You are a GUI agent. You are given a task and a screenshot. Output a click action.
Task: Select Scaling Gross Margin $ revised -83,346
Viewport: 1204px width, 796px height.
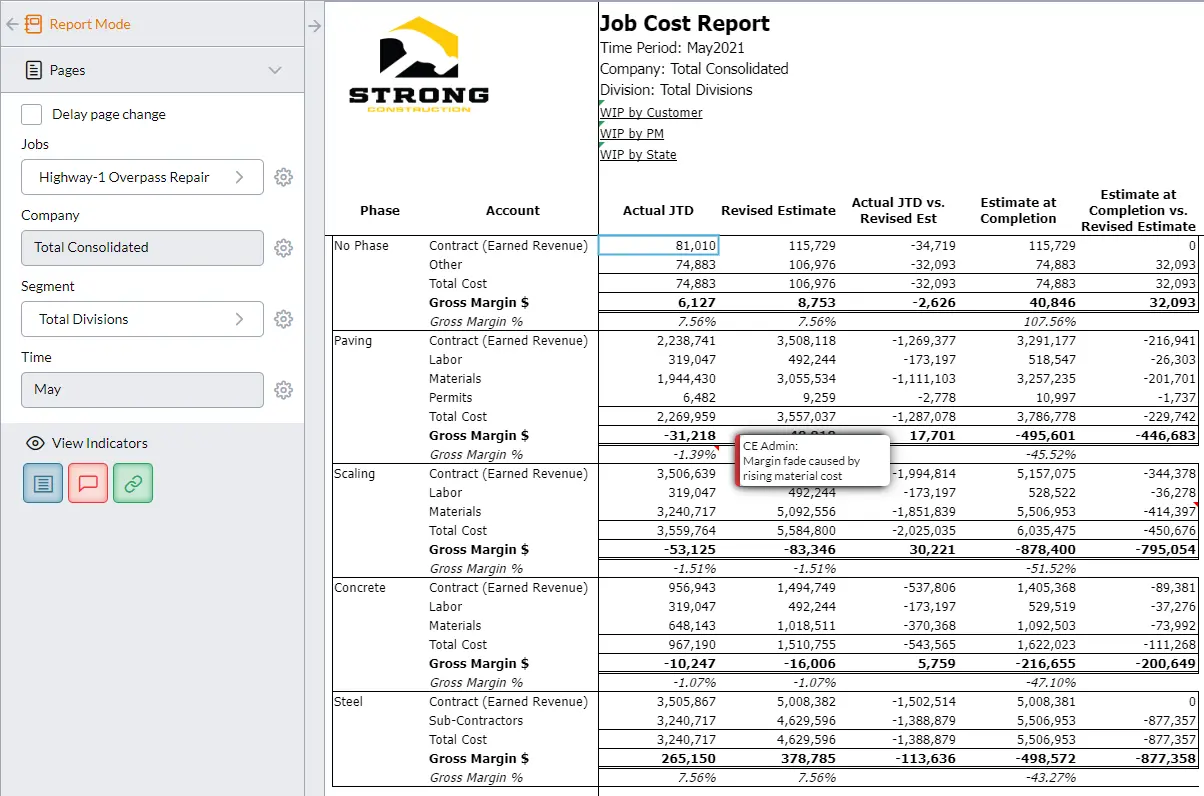(778, 550)
